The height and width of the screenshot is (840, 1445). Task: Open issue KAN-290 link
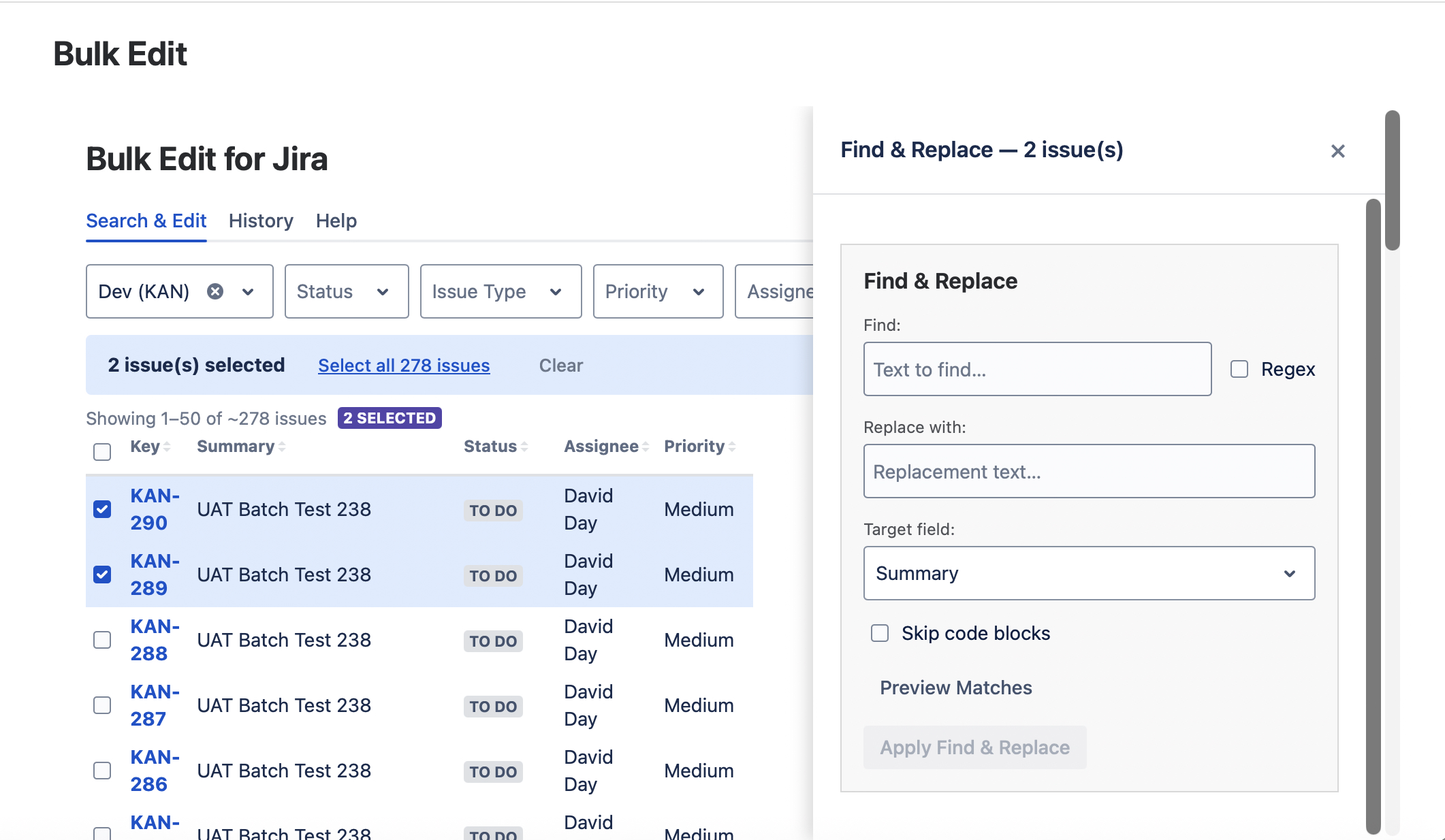(155, 509)
